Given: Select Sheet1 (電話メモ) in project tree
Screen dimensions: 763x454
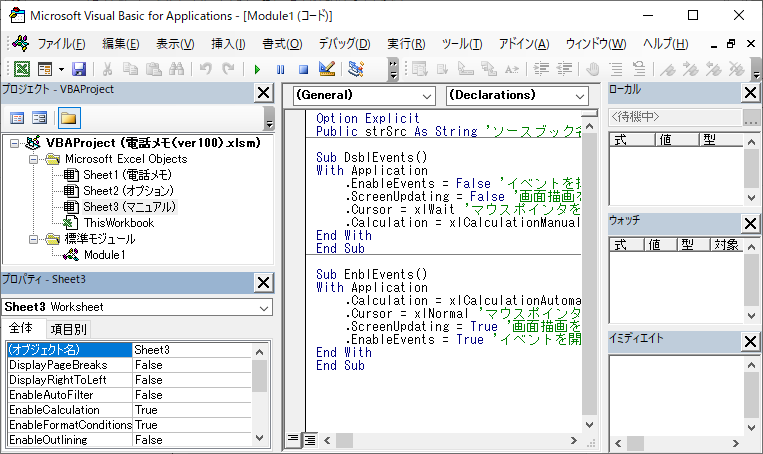Looking at the screenshot, I should 127,175.
